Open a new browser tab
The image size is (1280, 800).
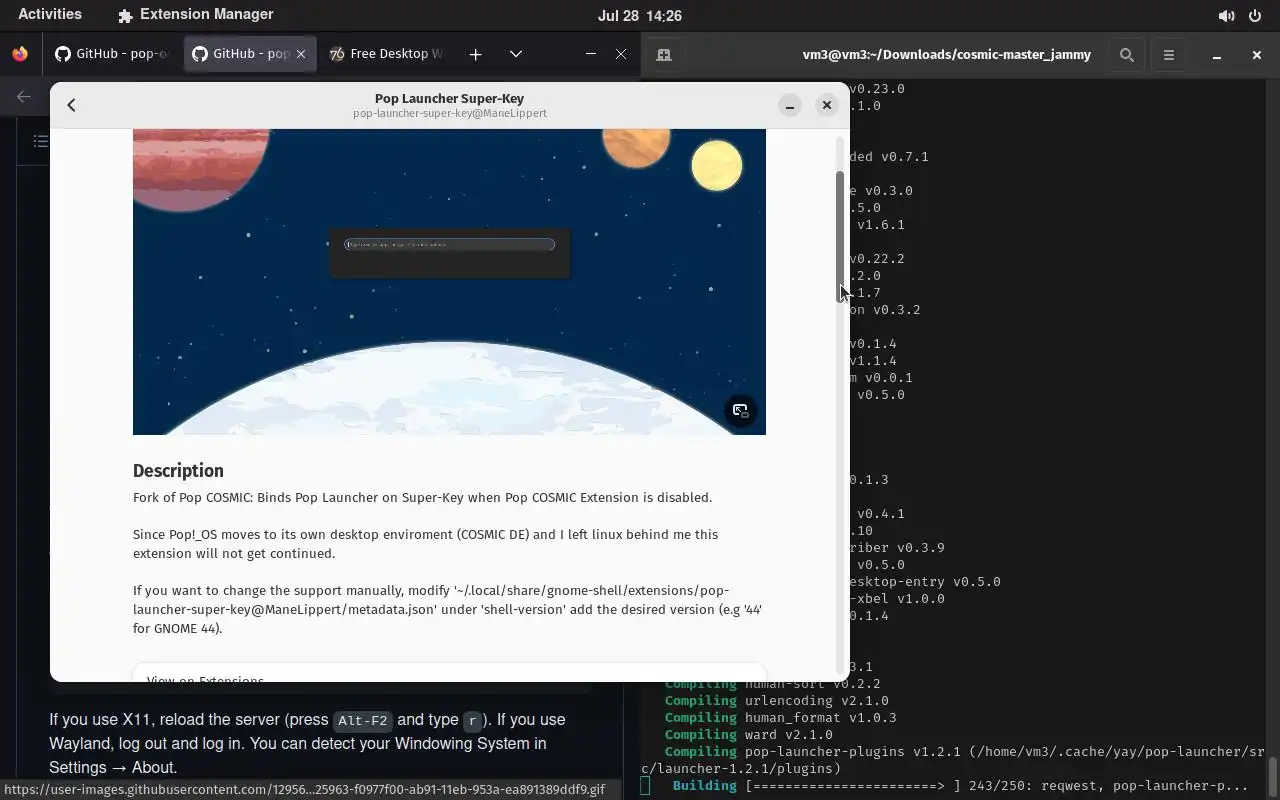[x=476, y=54]
